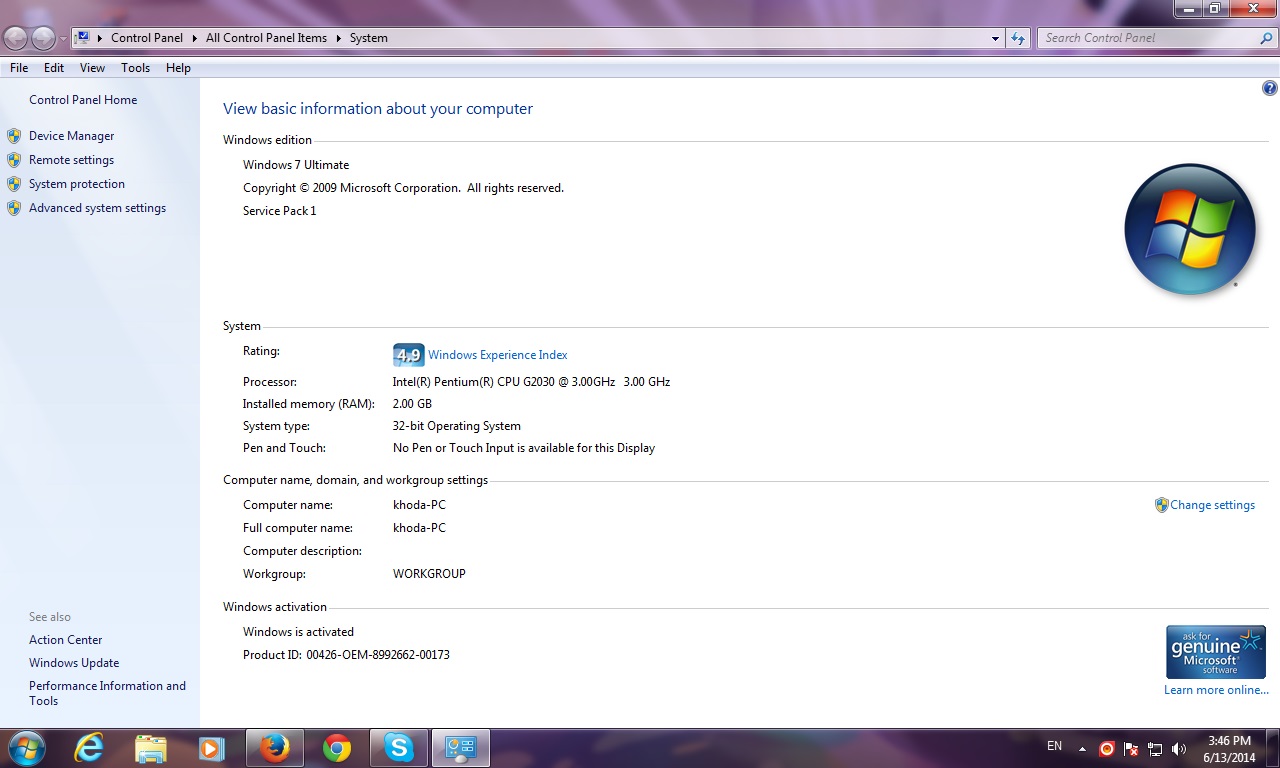Open Windows Update under See also
The height and width of the screenshot is (768, 1280).
point(74,663)
